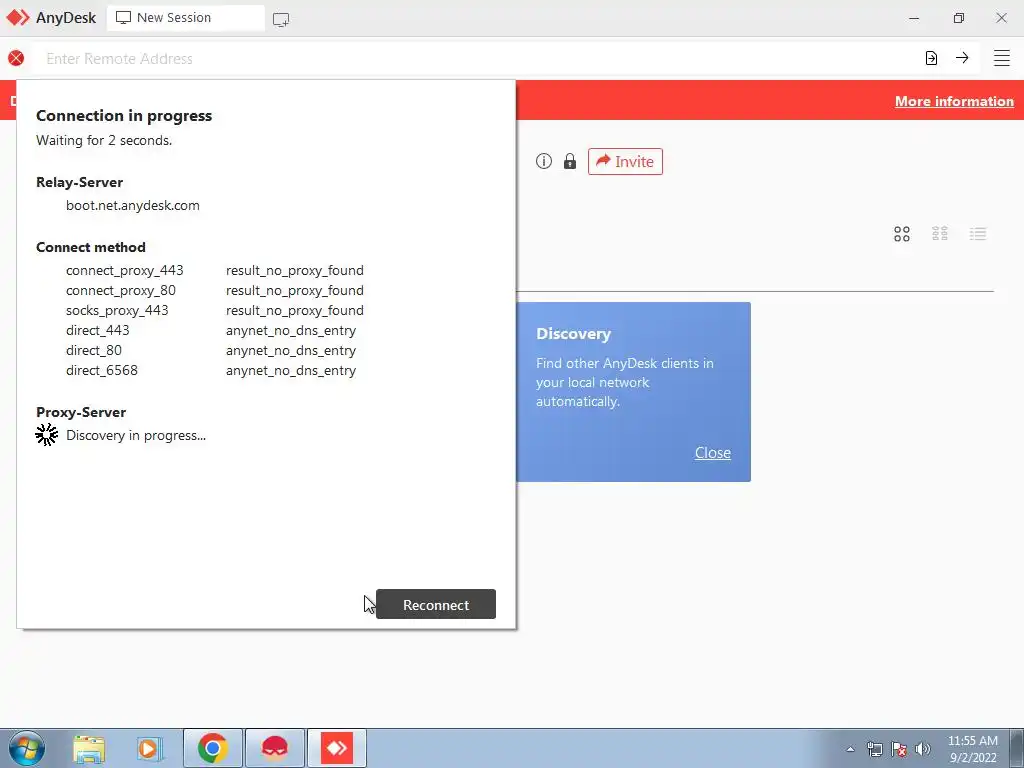Switch to small tile view icon
This screenshot has width=1024, height=768.
tap(940, 234)
